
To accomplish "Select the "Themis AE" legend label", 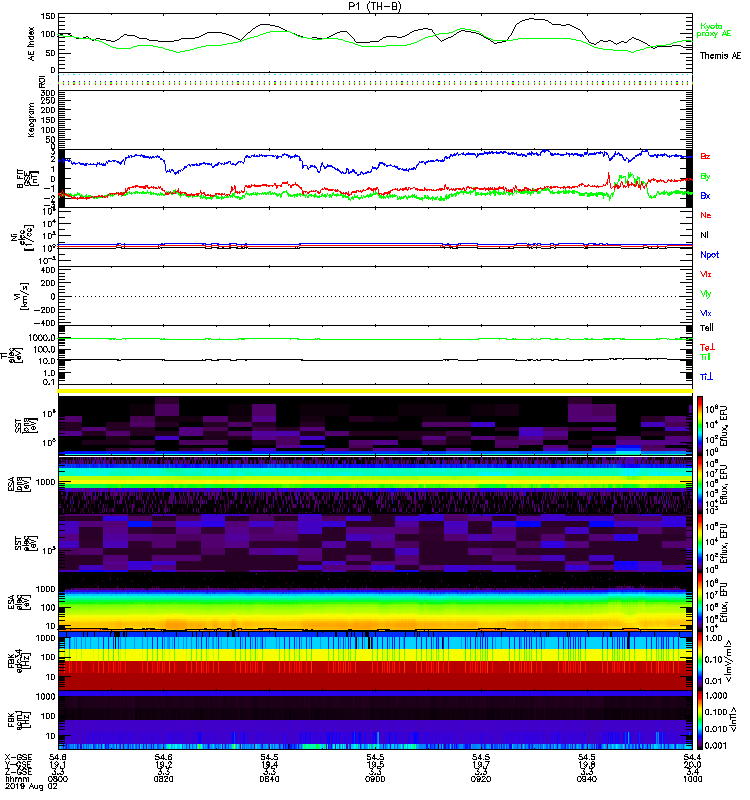I will [x=720, y=56].
